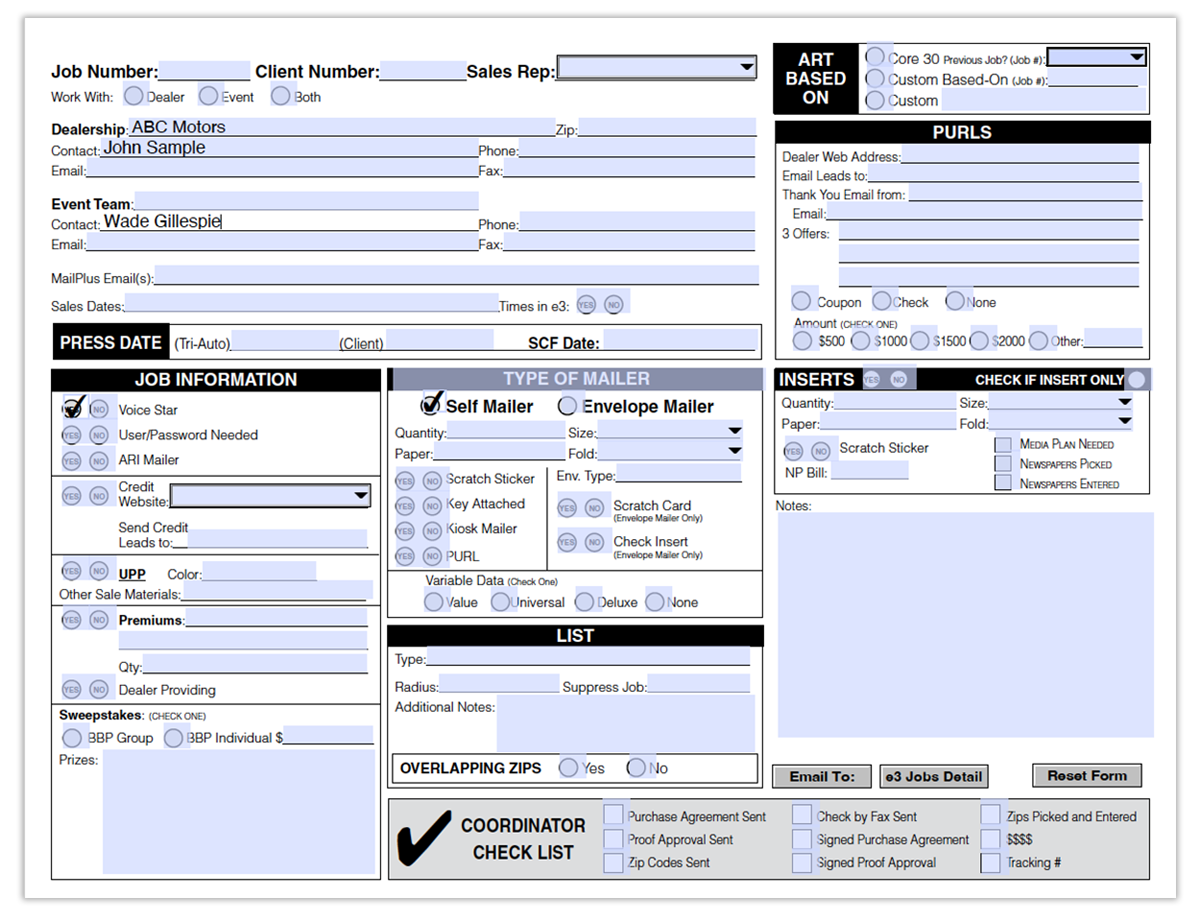1200x917 pixels.
Task: Select Self Mailer option
Action: [x=432, y=405]
